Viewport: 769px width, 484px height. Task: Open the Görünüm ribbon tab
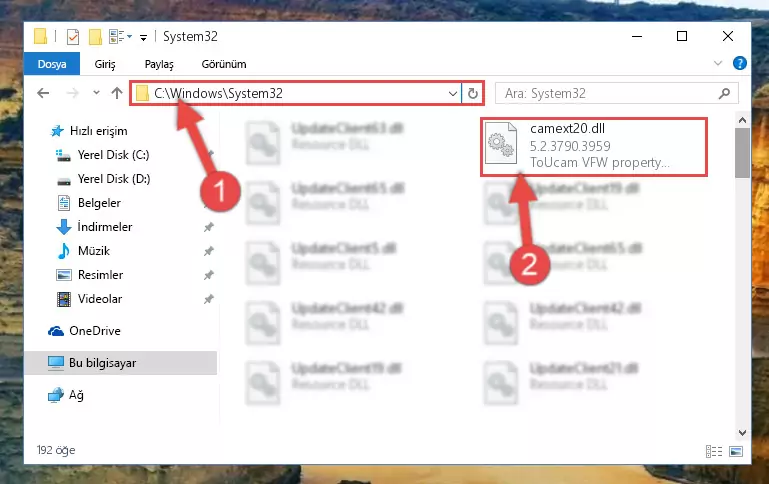(x=224, y=64)
